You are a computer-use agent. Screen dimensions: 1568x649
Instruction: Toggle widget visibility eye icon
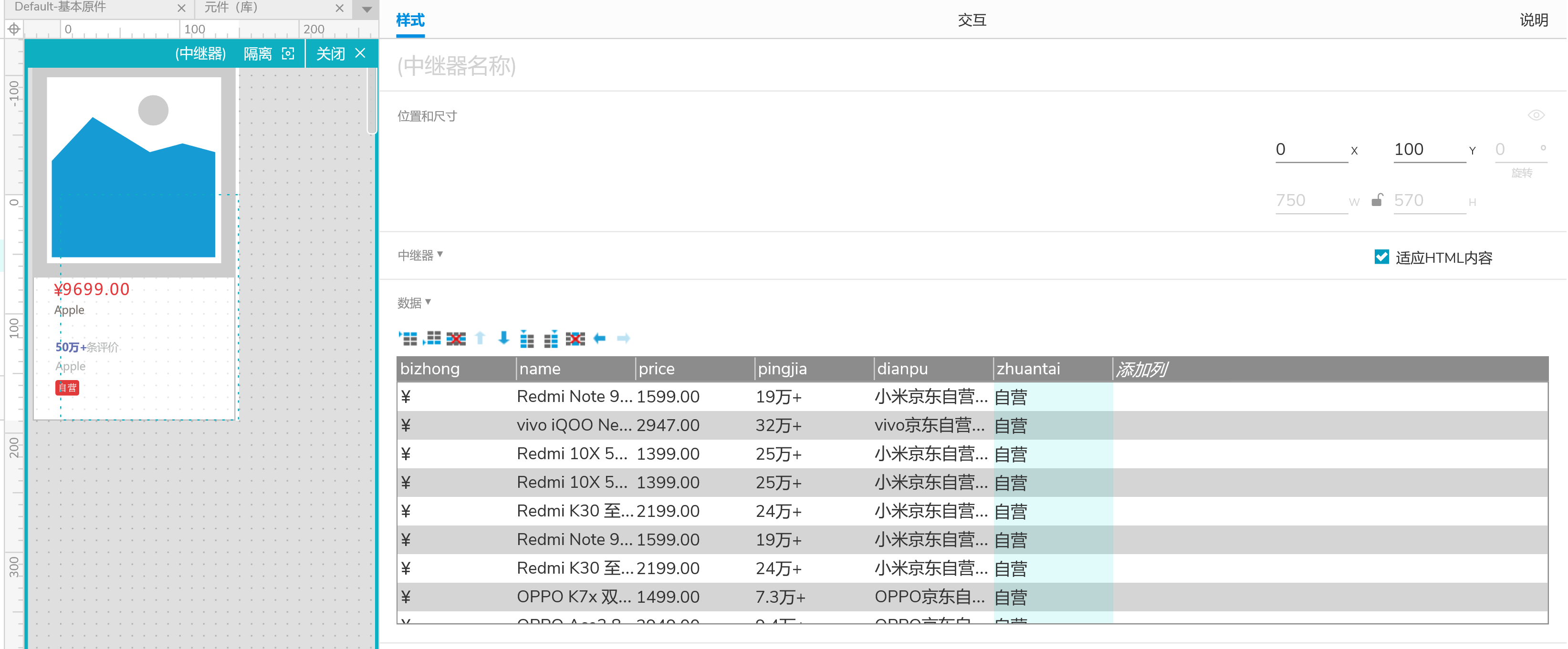(x=1536, y=115)
